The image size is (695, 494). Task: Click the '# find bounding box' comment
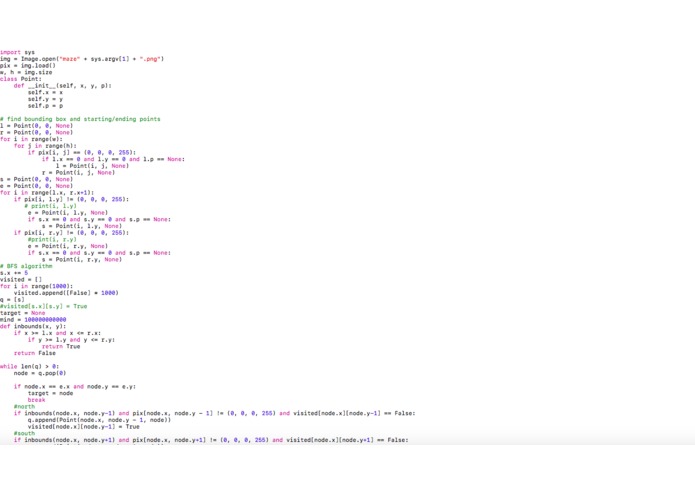coord(80,119)
